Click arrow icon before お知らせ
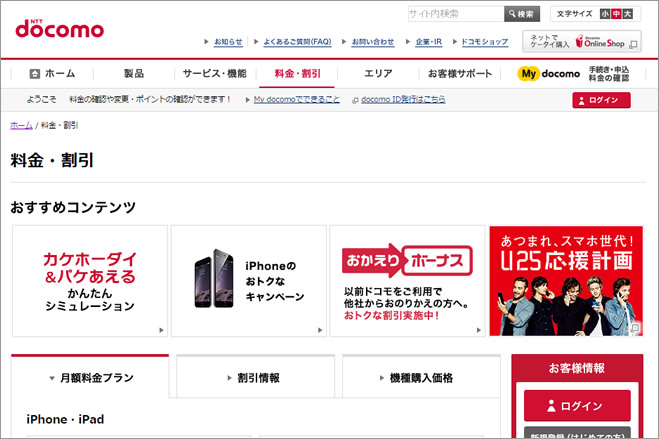 [x=206, y=42]
